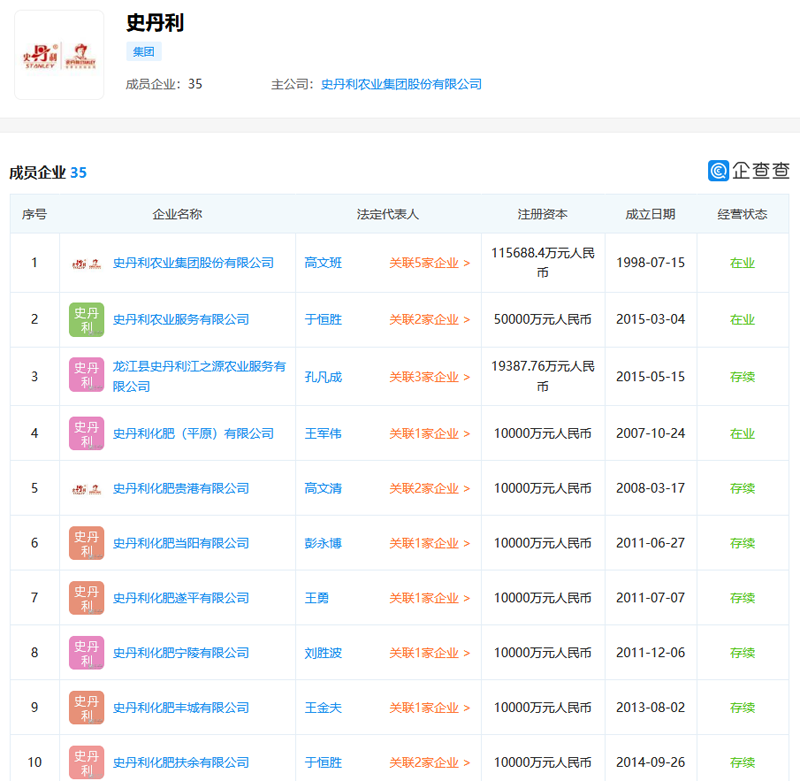Open company 龙江县史丹利江之源农业服务有限公司
This screenshot has width=800, height=781.
[x=199, y=376]
